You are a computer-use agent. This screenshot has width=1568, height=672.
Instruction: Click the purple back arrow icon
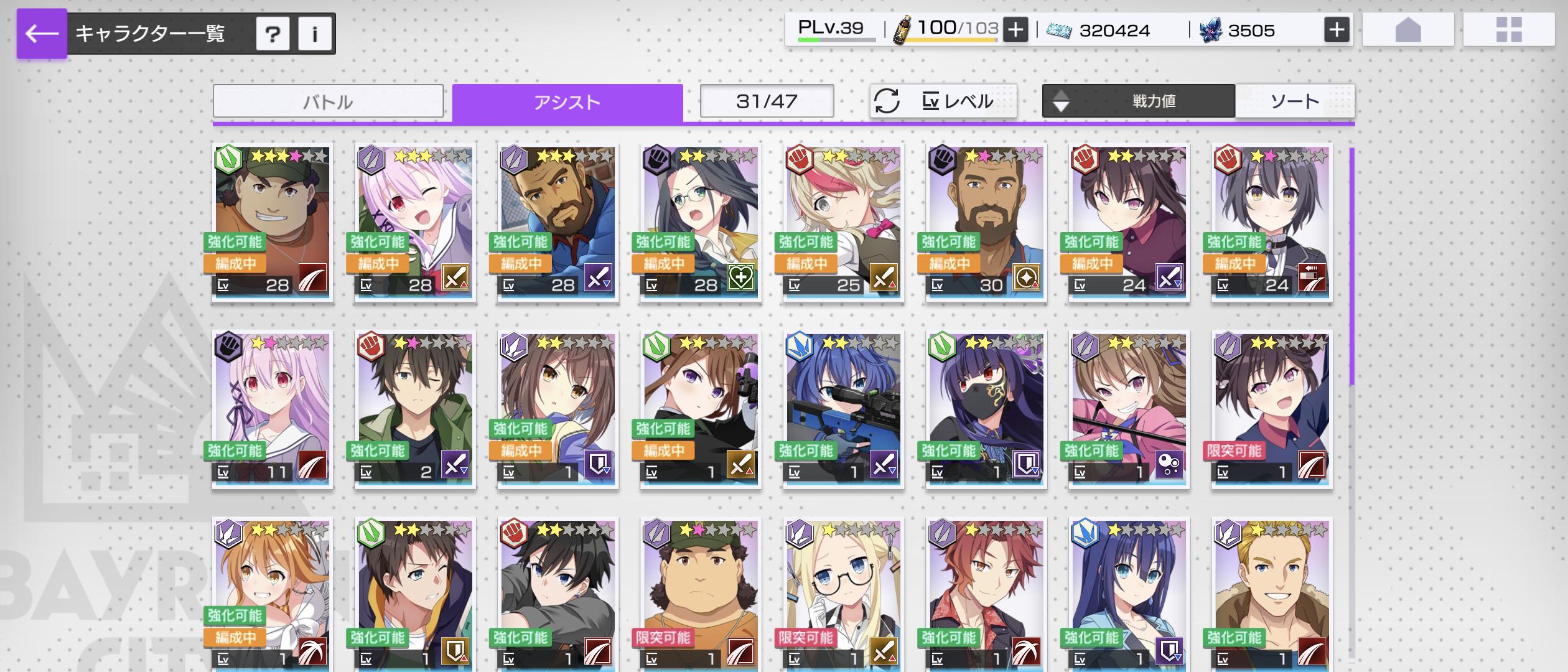tap(42, 34)
